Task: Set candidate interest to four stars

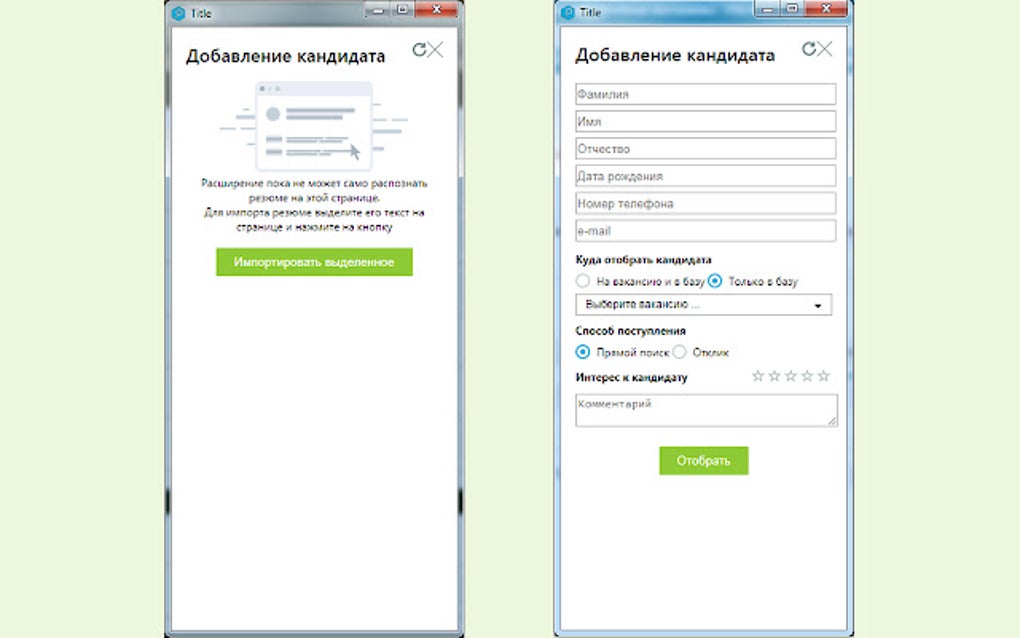Action: [807, 376]
